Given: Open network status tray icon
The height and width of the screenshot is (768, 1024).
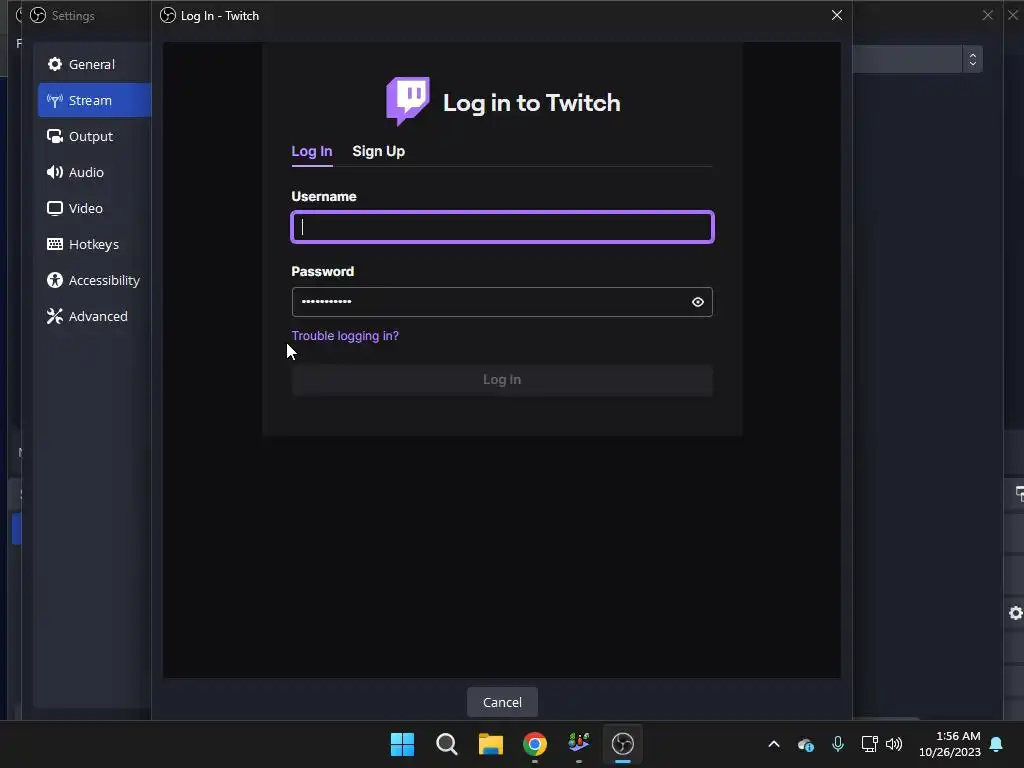Looking at the screenshot, I should tap(869, 744).
